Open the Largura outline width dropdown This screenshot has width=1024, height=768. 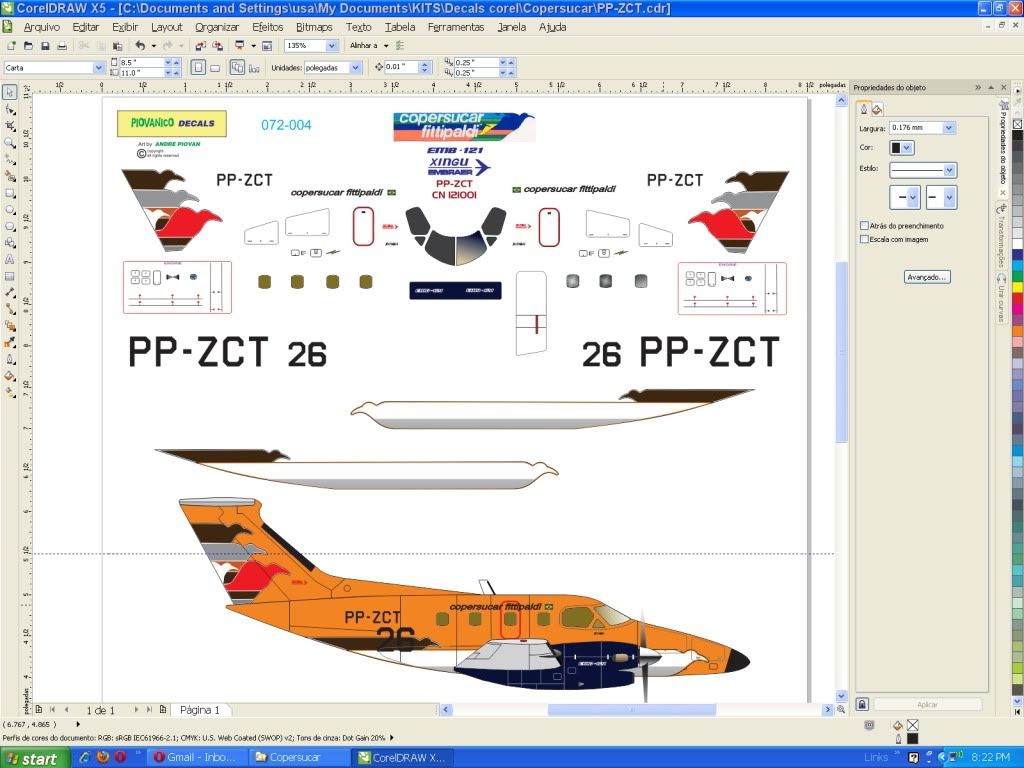tap(949, 128)
